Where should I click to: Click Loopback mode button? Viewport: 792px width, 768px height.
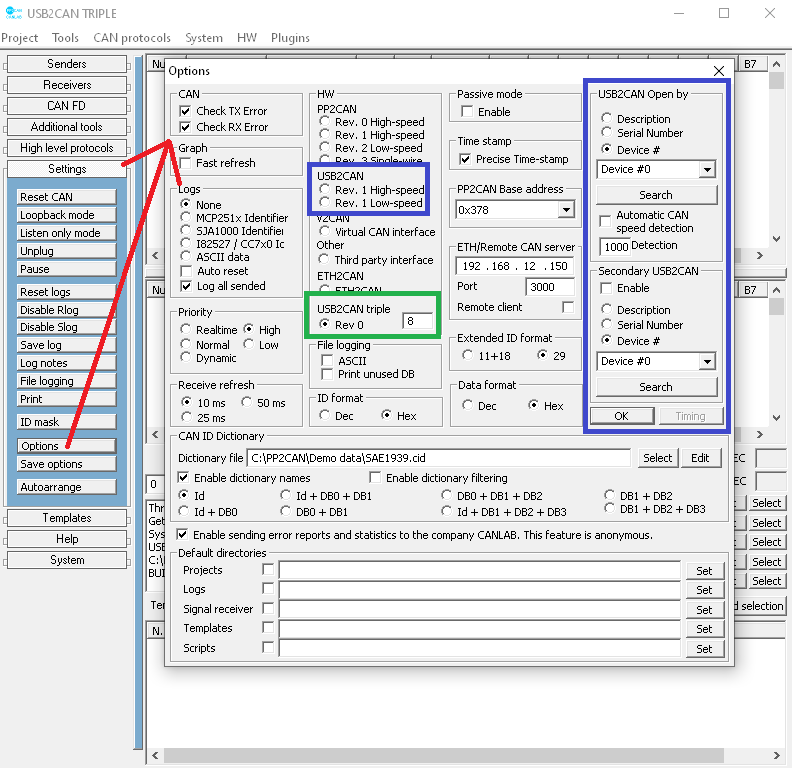[67, 215]
